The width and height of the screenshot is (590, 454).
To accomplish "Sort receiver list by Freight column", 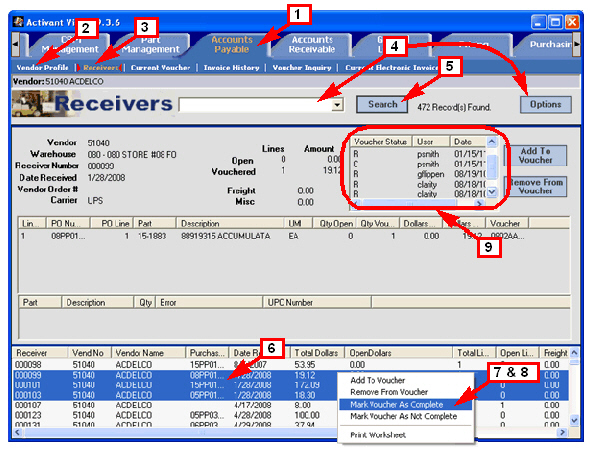I will tap(555, 353).
